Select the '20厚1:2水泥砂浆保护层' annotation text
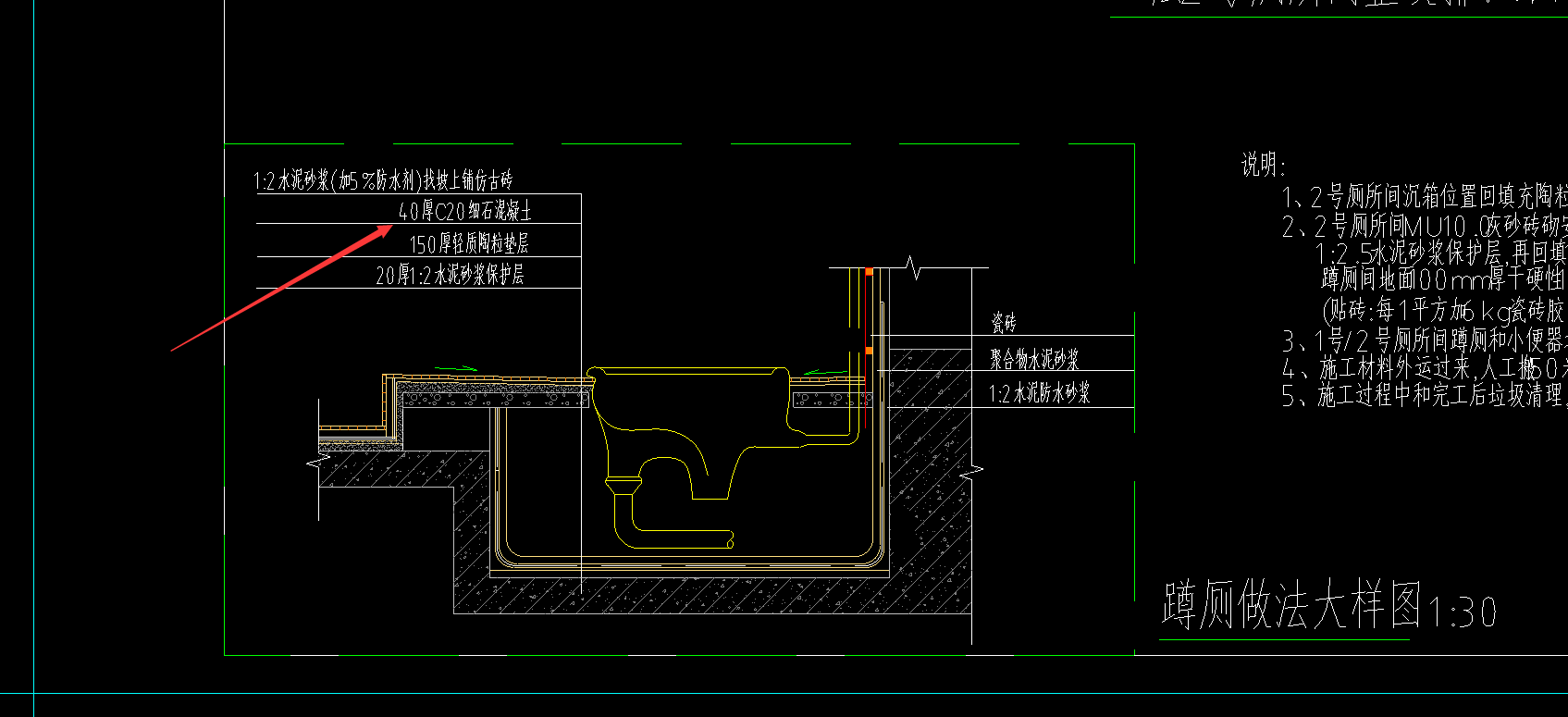This screenshot has width=1568, height=717. click(451, 275)
